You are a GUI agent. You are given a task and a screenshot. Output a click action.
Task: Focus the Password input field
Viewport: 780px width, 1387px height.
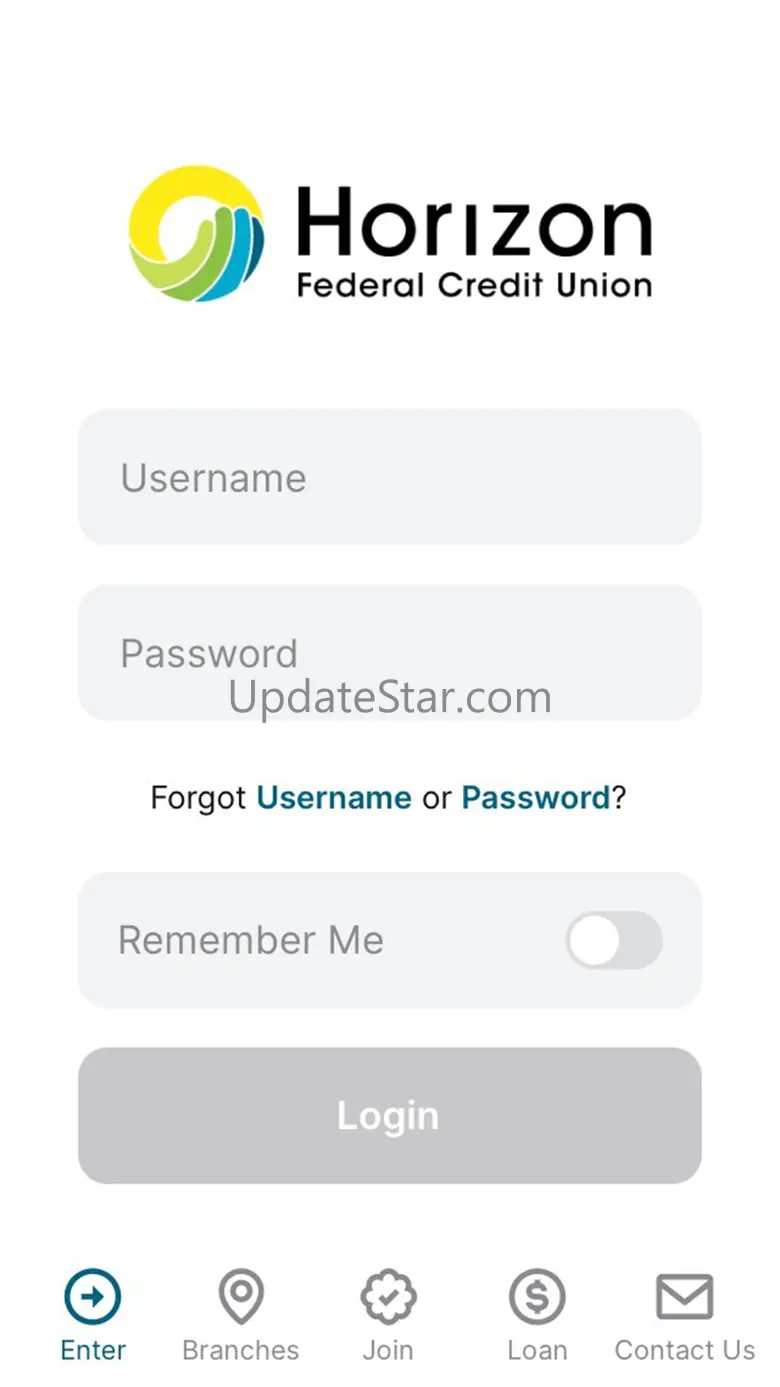click(x=390, y=653)
